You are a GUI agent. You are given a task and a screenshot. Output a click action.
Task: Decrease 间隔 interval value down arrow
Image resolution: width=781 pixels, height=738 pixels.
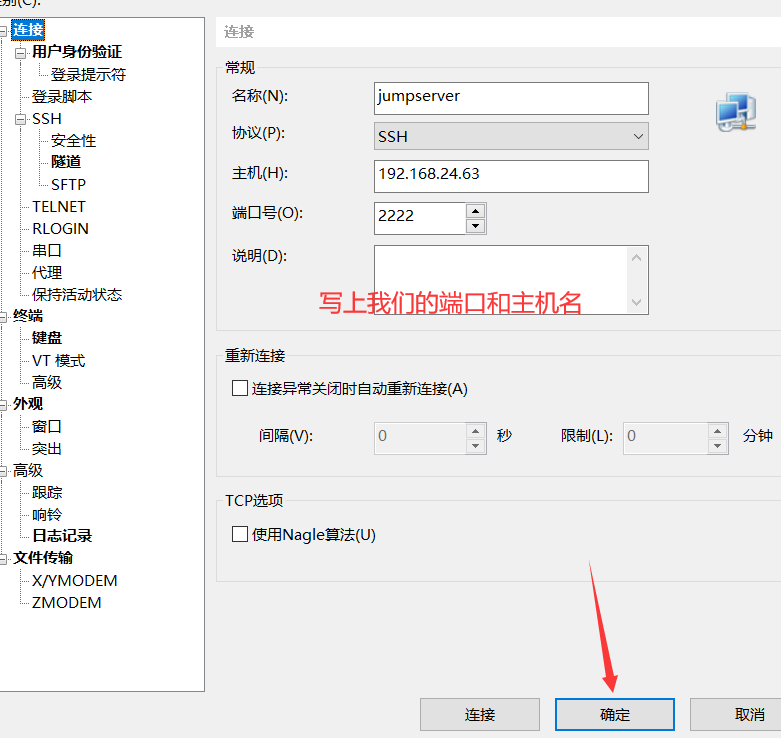(x=476, y=446)
